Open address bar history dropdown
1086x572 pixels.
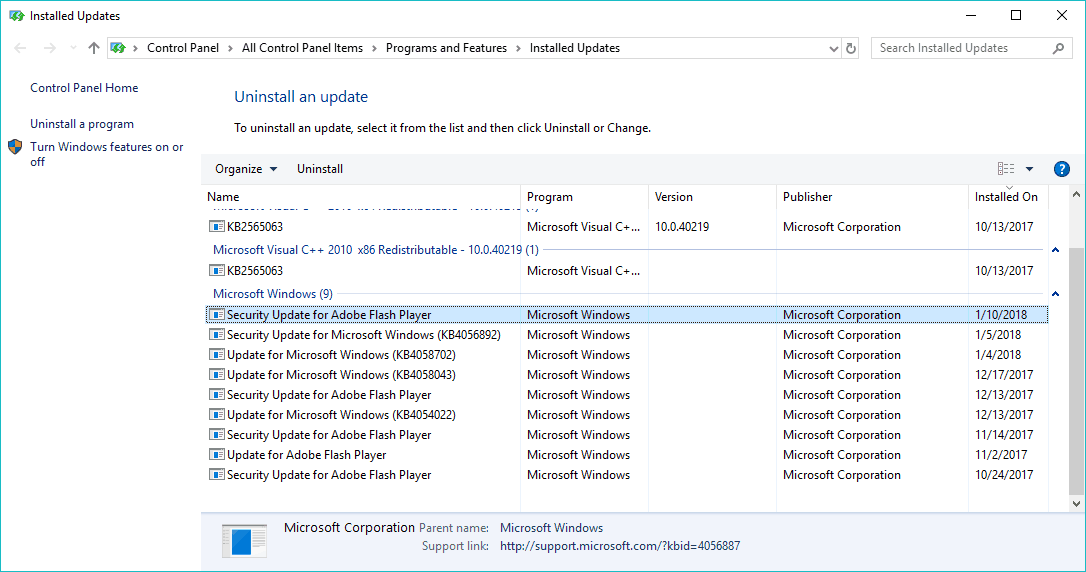833,48
